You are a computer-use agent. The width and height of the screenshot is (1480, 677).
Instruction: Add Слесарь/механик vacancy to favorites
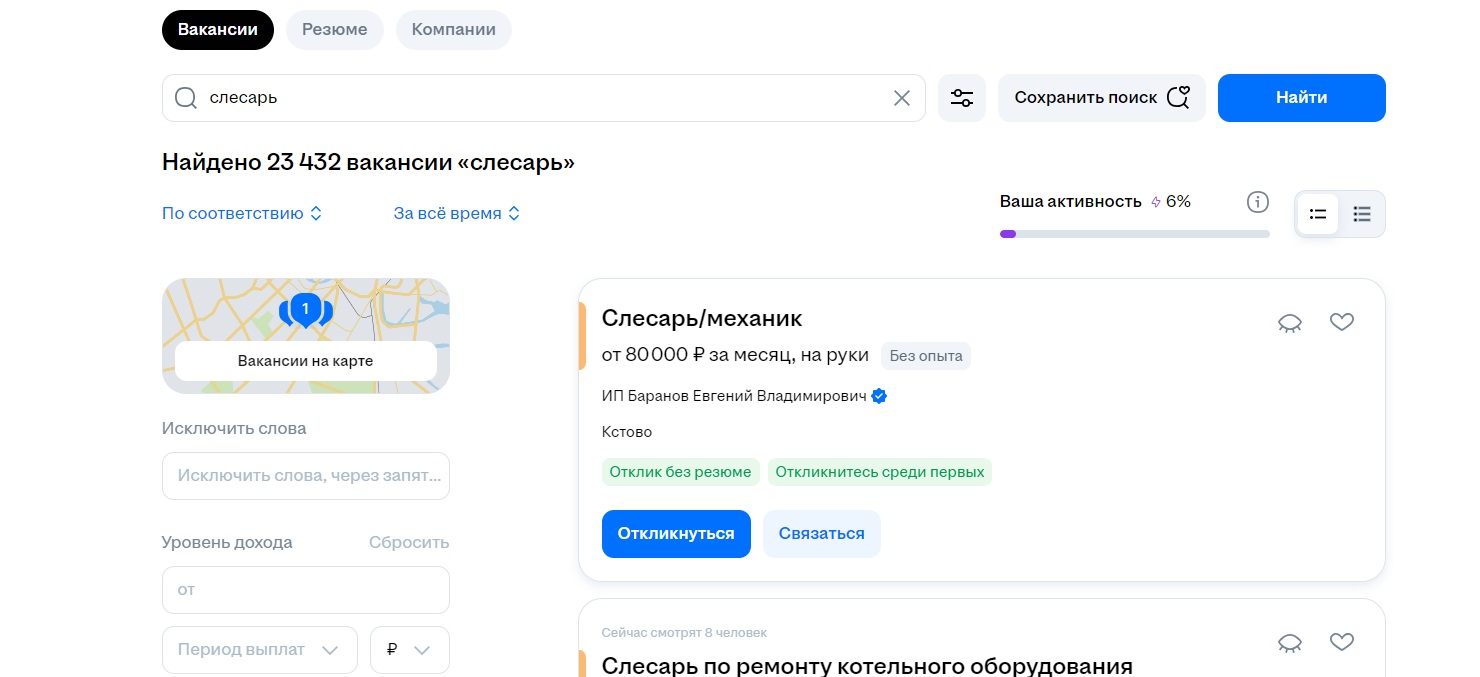[1341, 322]
